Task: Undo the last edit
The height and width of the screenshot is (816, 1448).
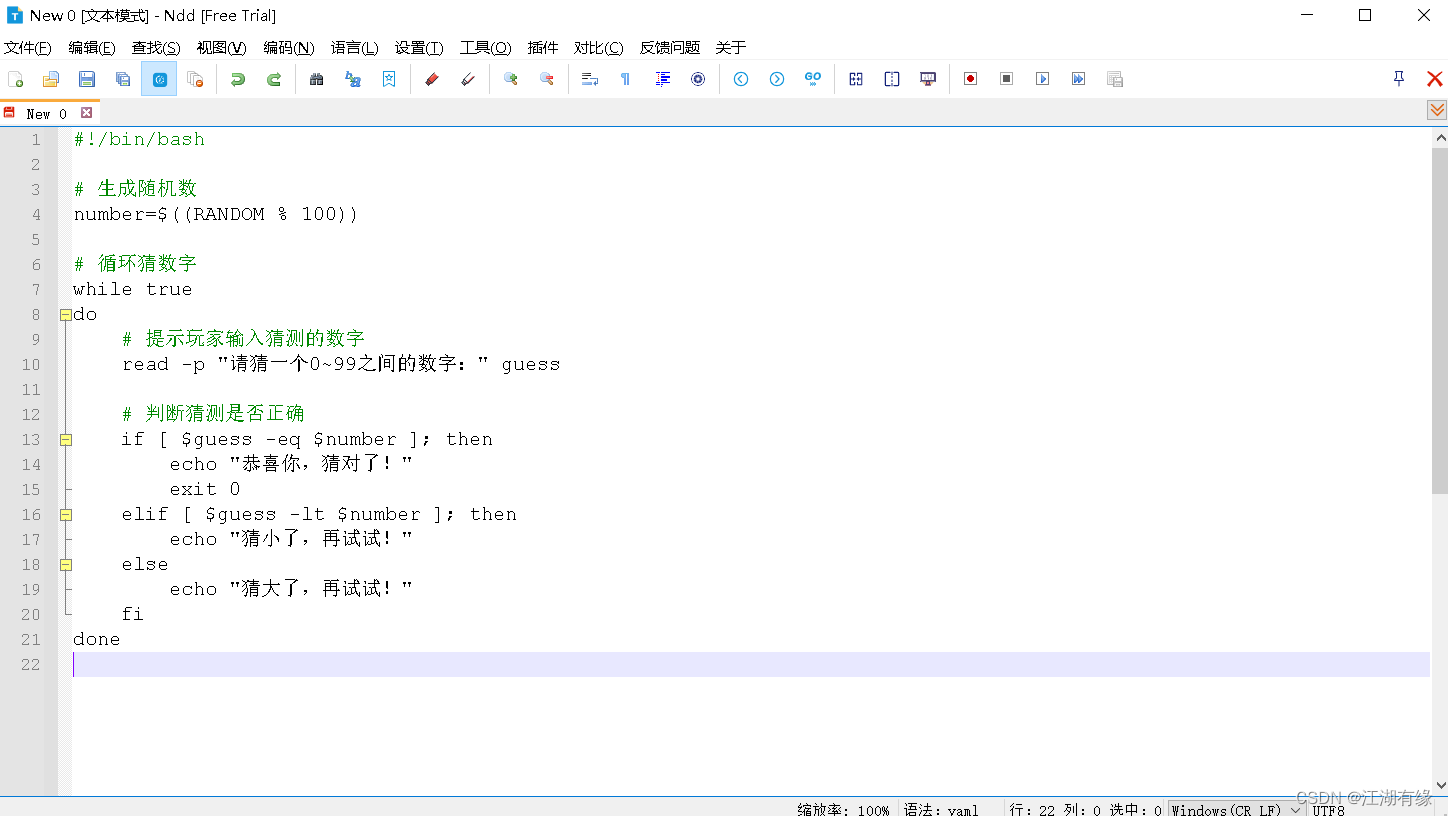Action: pos(237,78)
